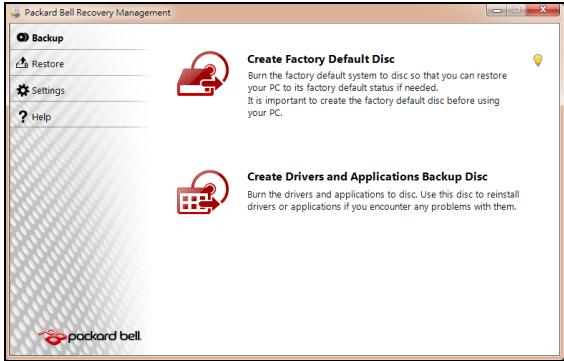Viewport: 564px width, 361px height.
Task: Open the Settings section
Action: pyautogui.click(x=79, y=90)
